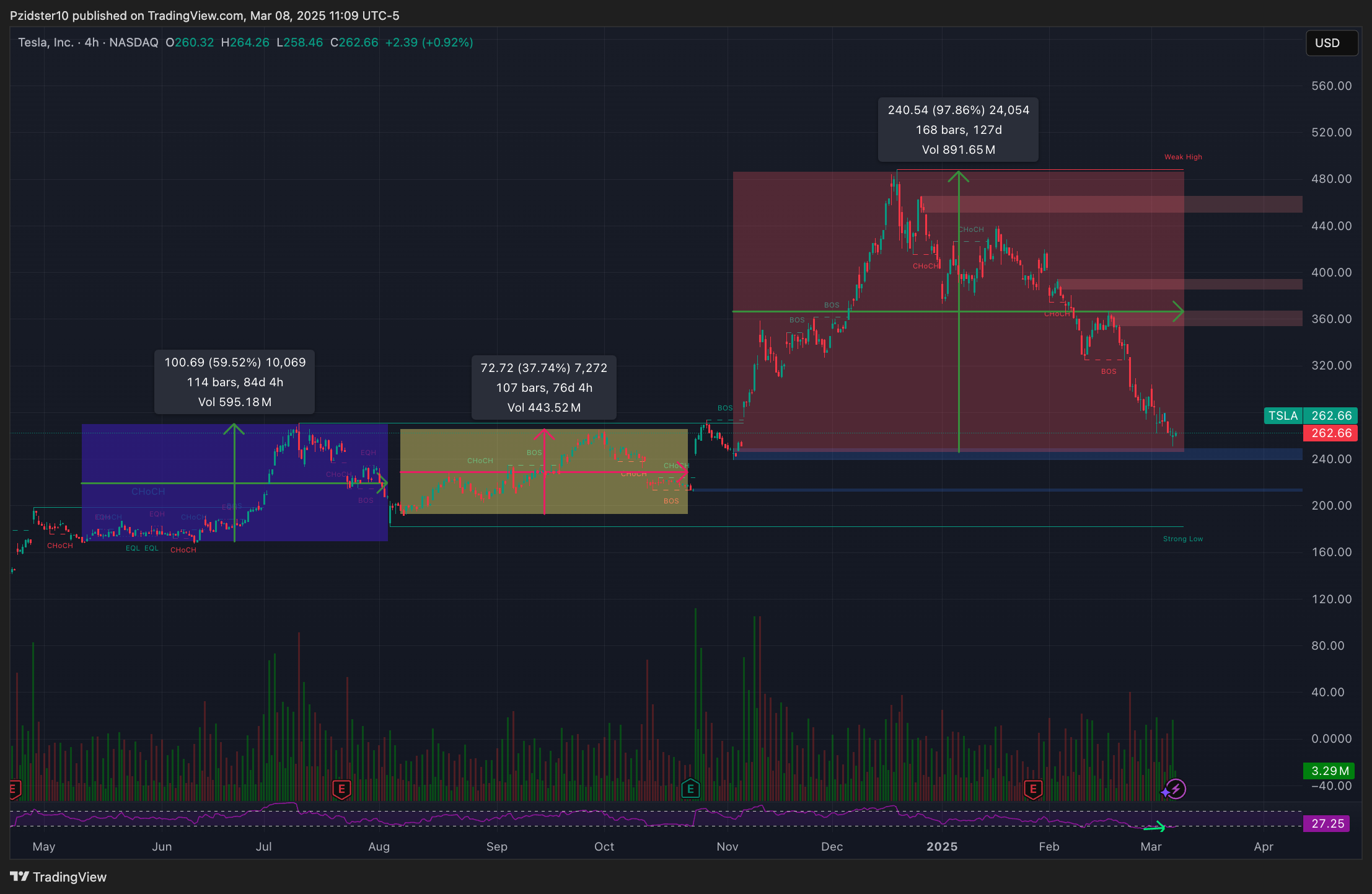Click the Weak High label

point(1183,157)
